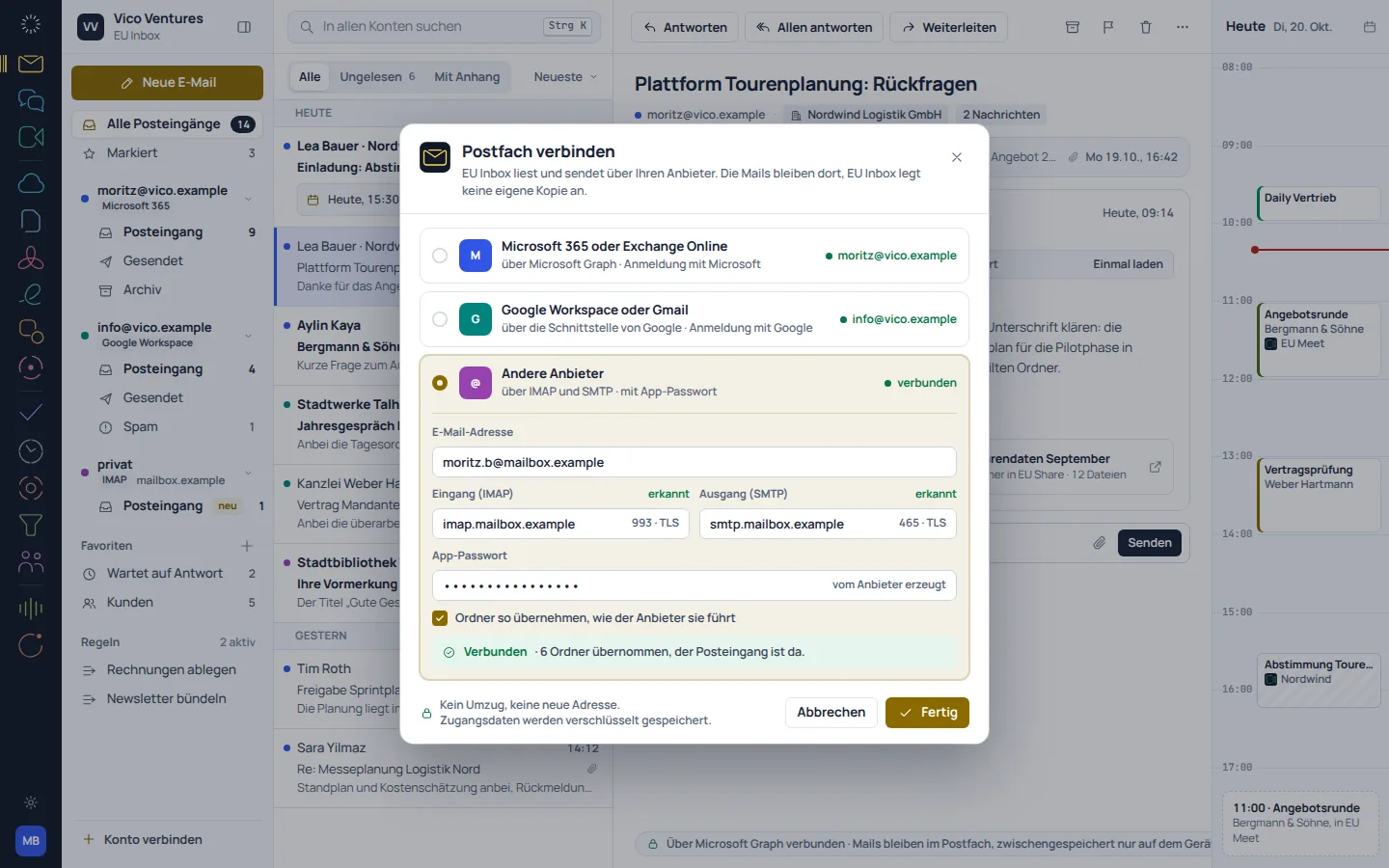The width and height of the screenshot is (1389, 868).
Task: Open the Mail module in the left rail
Action: point(31,64)
